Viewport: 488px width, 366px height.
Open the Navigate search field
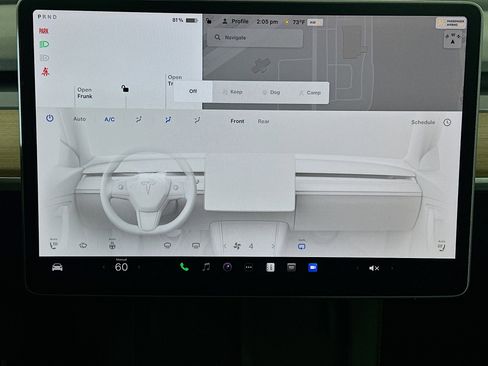point(255,38)
